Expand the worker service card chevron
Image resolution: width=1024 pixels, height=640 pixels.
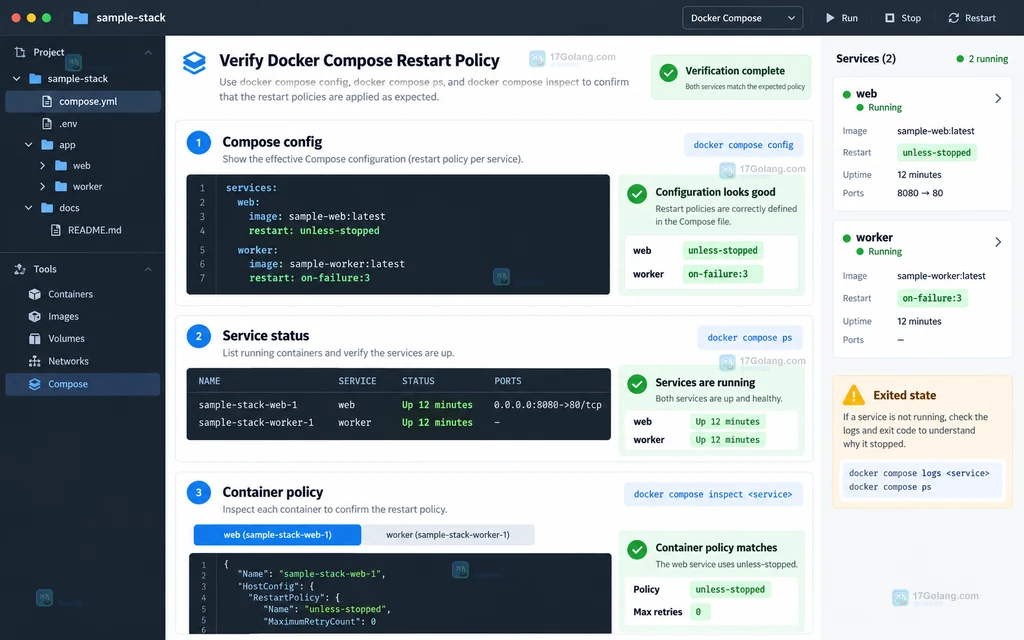(998, 242)
